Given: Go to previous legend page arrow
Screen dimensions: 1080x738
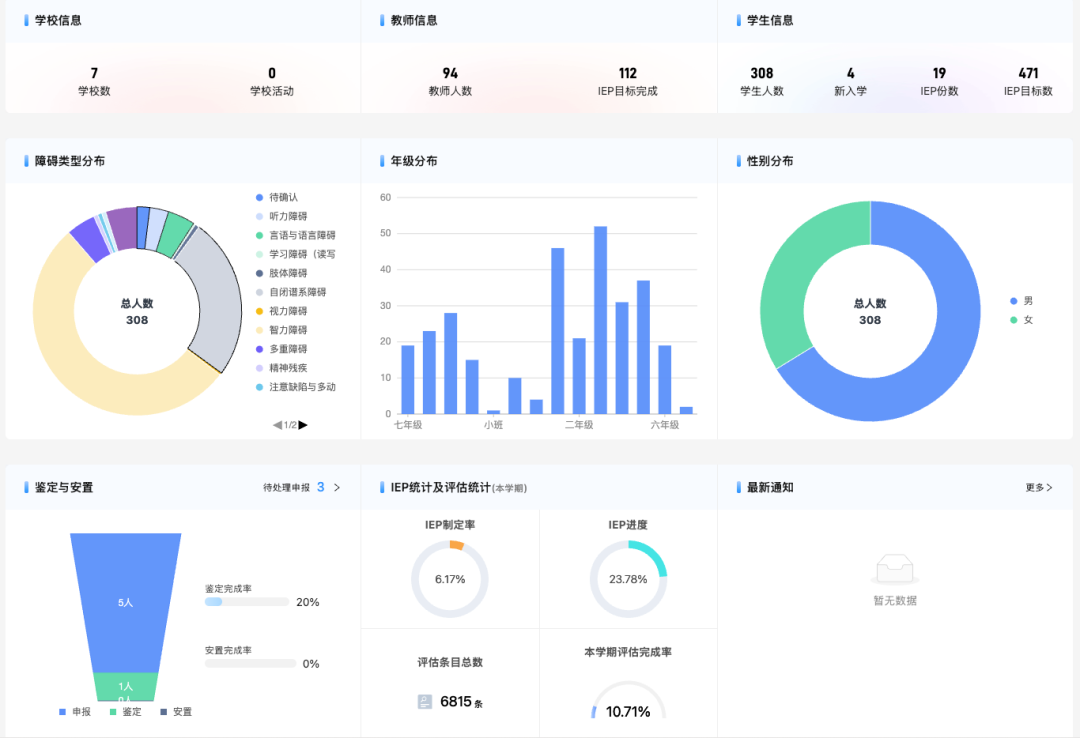Looking at the screenshot, I should click(x=278, y=424).
